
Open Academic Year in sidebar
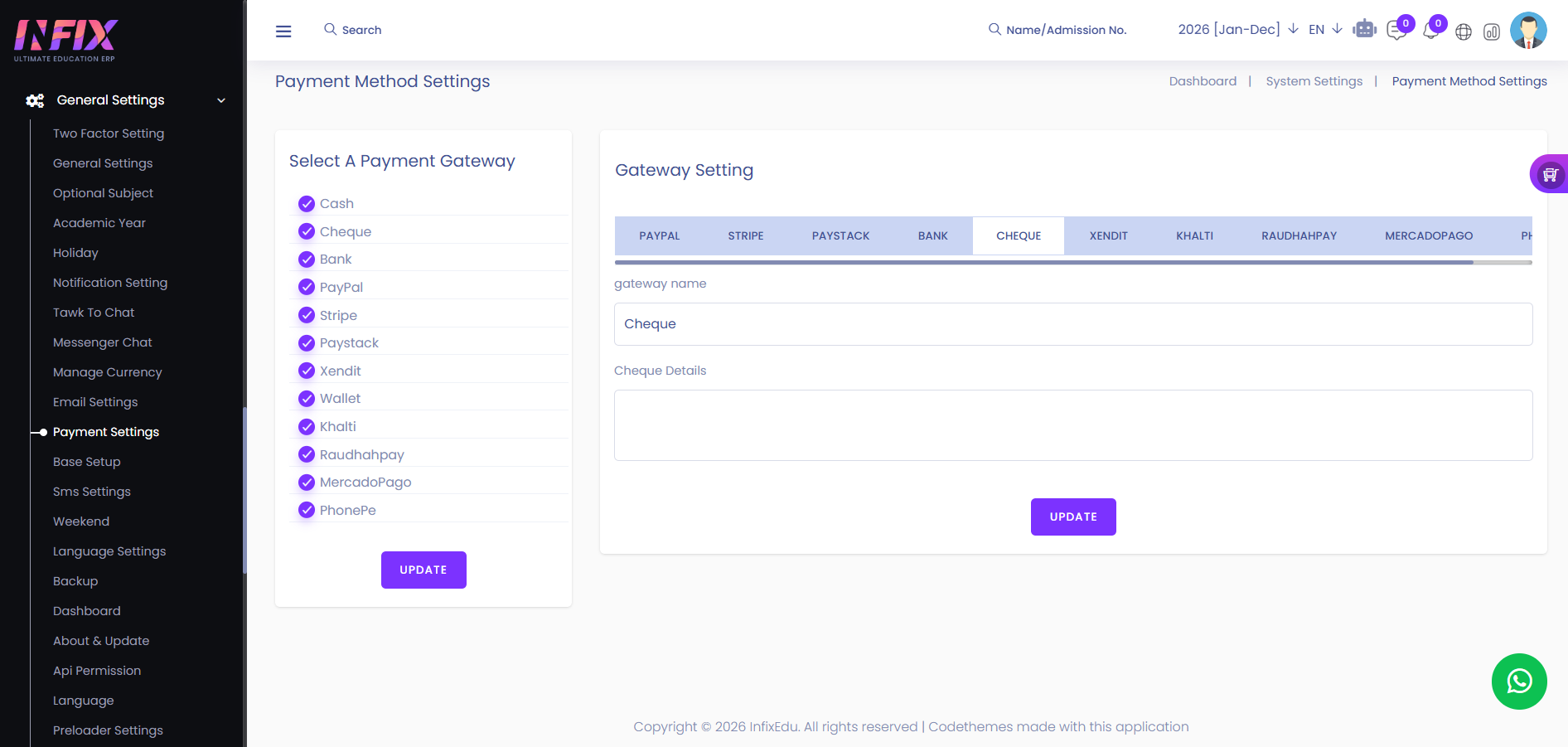[99, 223]
